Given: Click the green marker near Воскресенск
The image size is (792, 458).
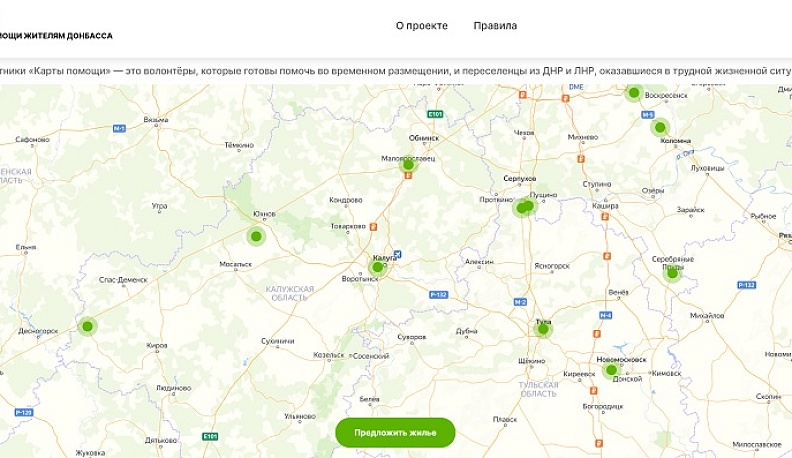Looking at the screenshot, I should [x=633, y=93].
